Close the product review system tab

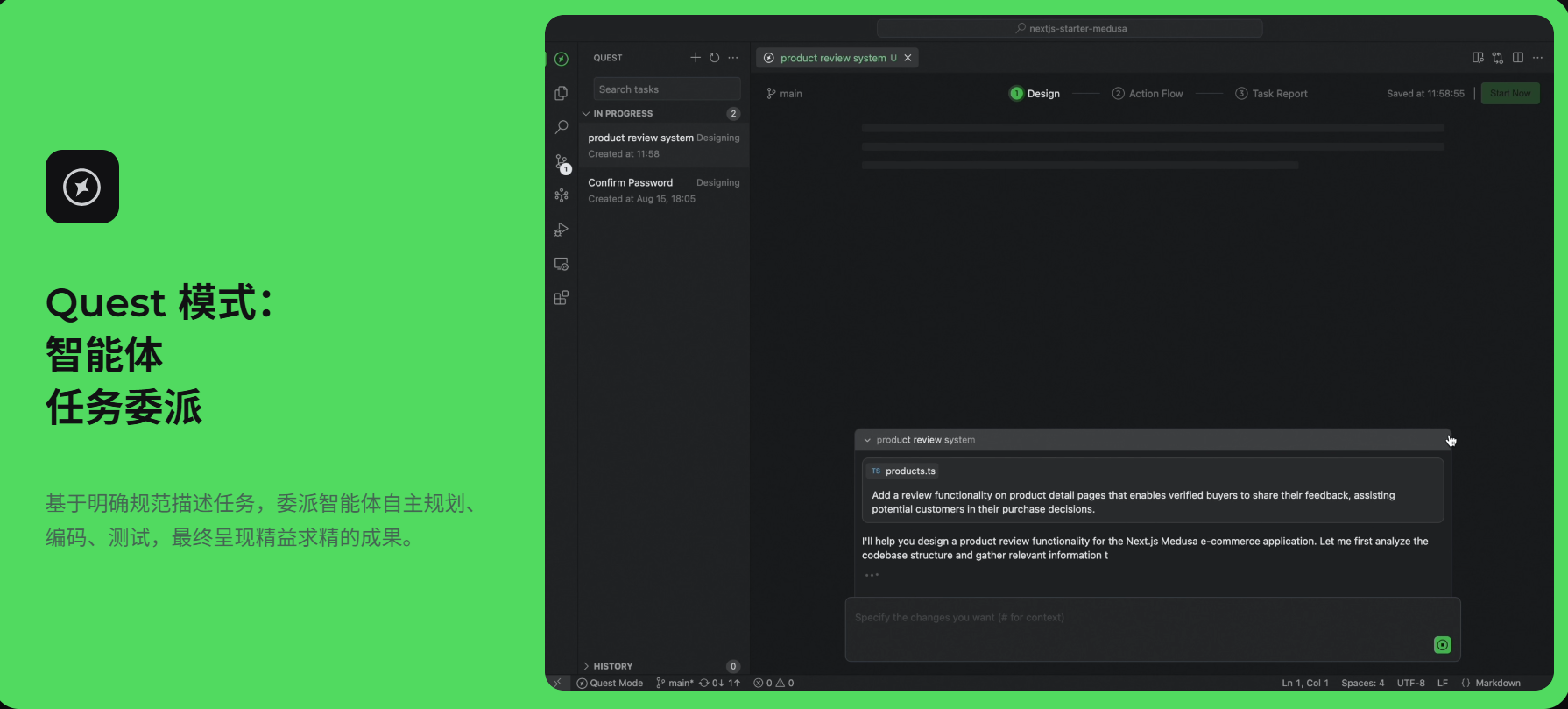click(908, 58)
